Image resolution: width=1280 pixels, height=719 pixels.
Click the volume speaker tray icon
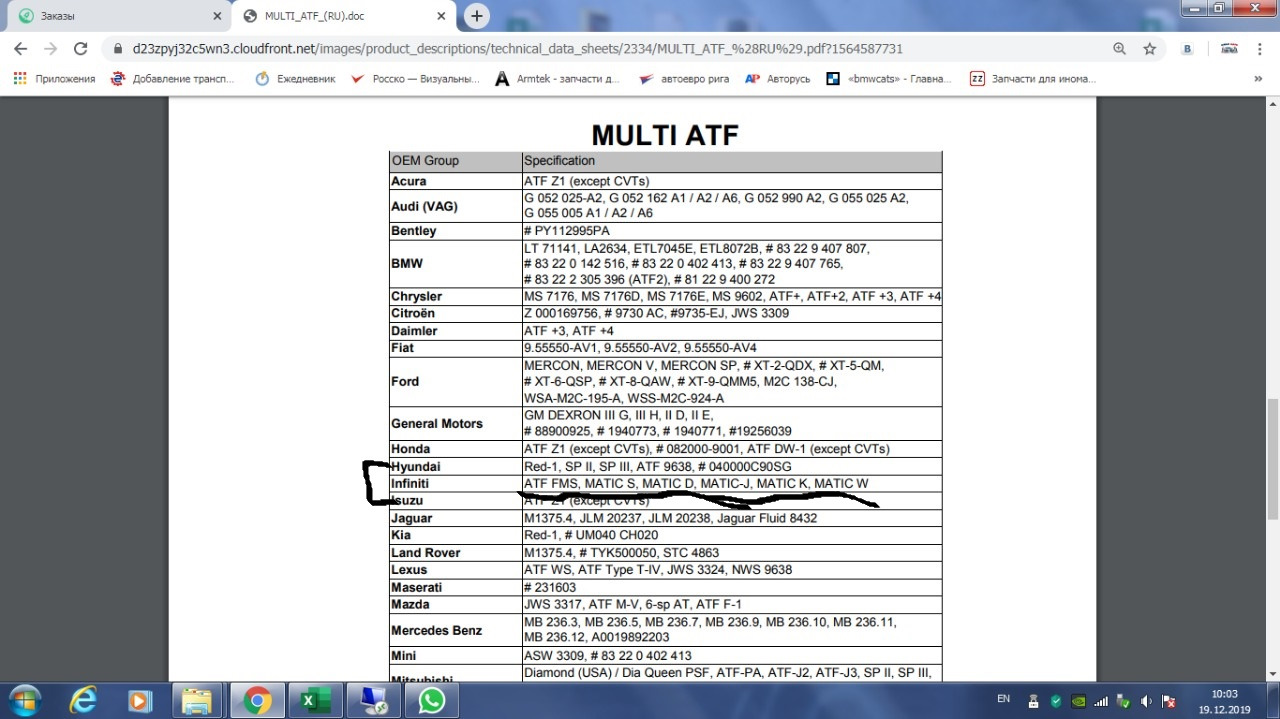click(1145, 701)
